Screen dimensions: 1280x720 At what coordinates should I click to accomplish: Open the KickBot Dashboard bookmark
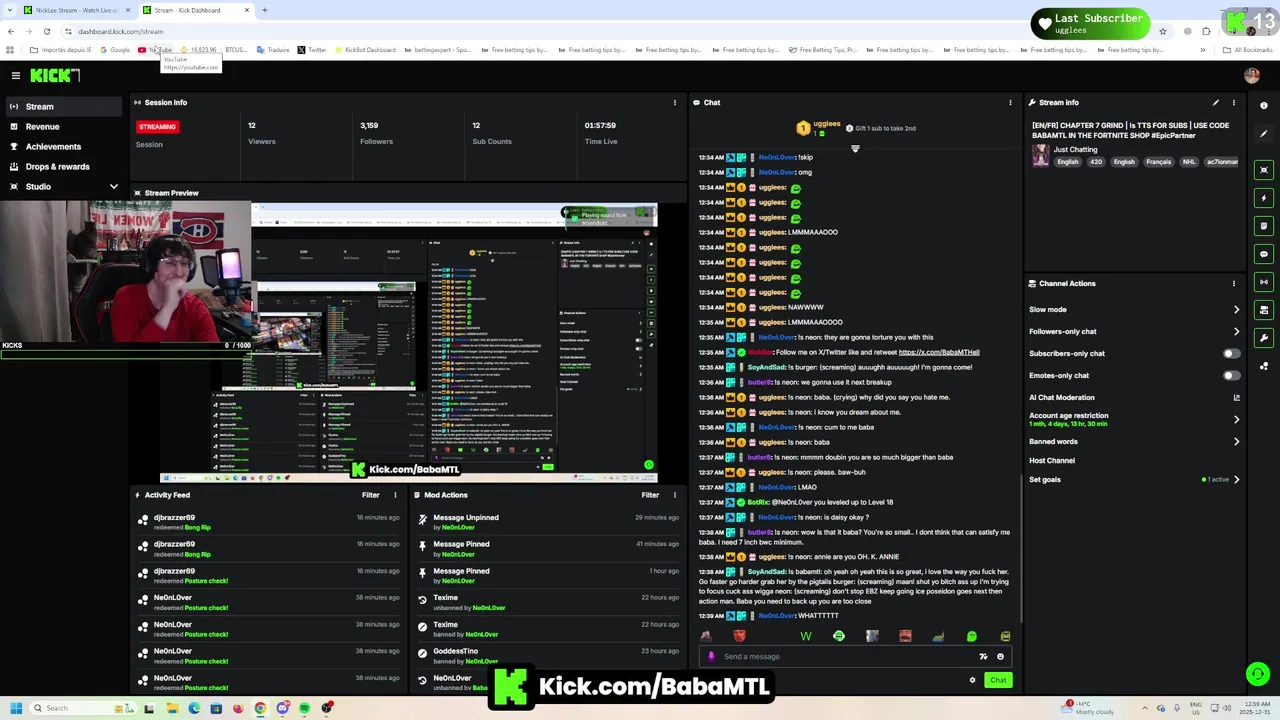click(366, 50)
